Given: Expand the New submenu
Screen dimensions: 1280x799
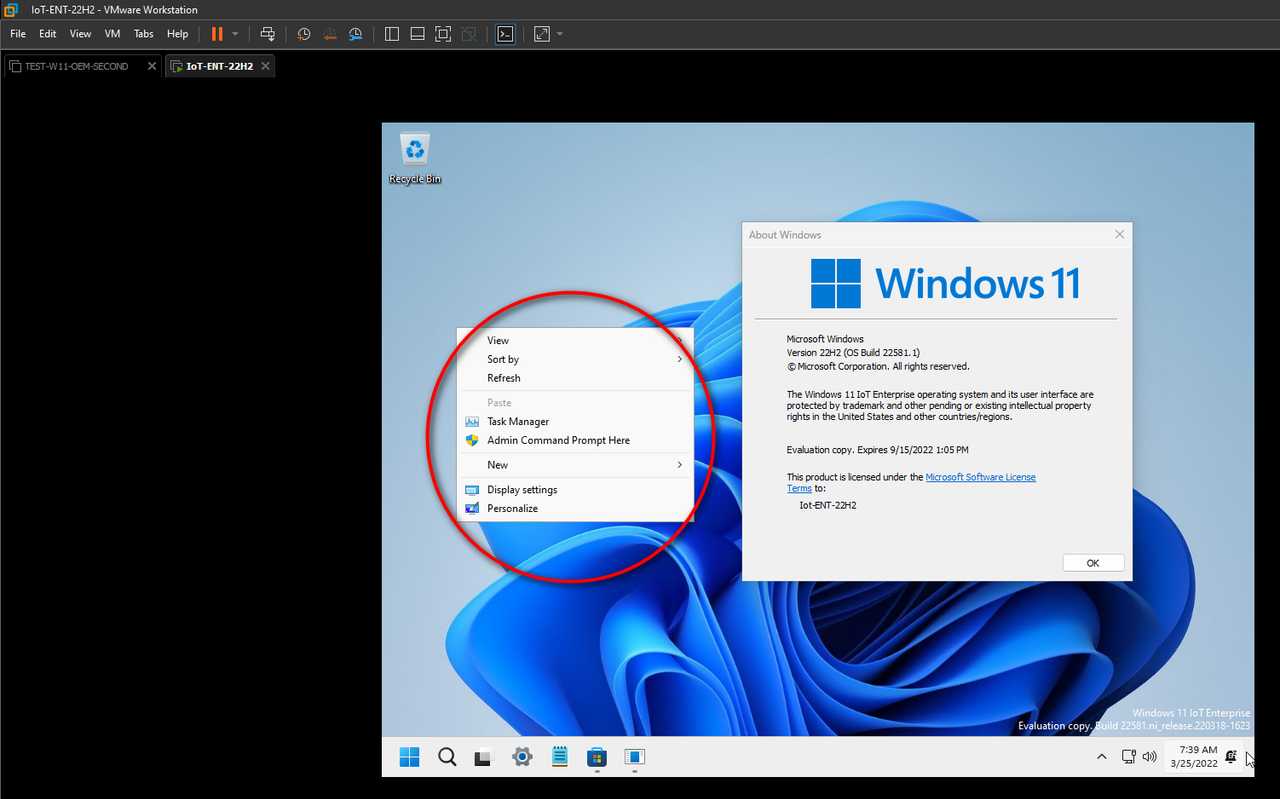Looking at the screenshot, I should [575, 465].
